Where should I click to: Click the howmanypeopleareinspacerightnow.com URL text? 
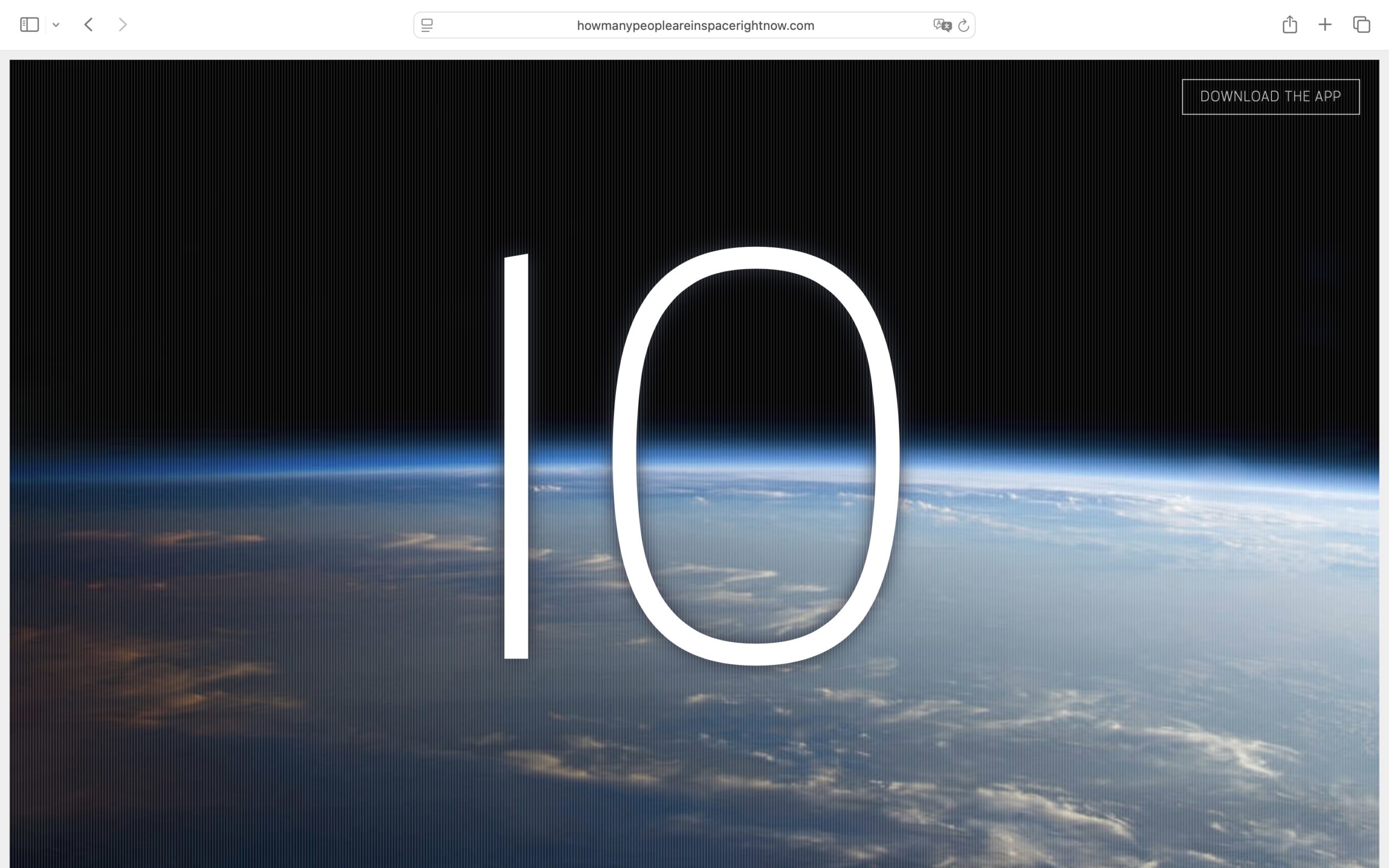(x=695, y=25)
